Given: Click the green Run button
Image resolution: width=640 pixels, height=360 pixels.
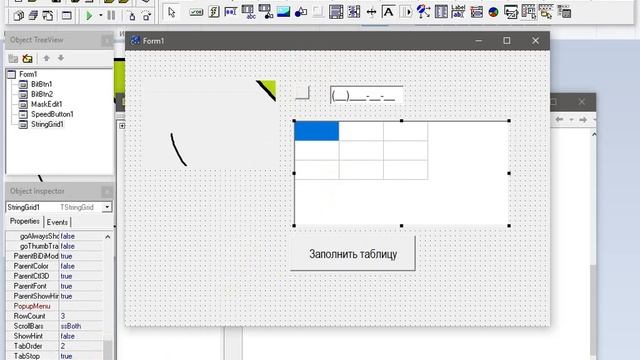Looking at the screenshot, I should click(89, 16).
